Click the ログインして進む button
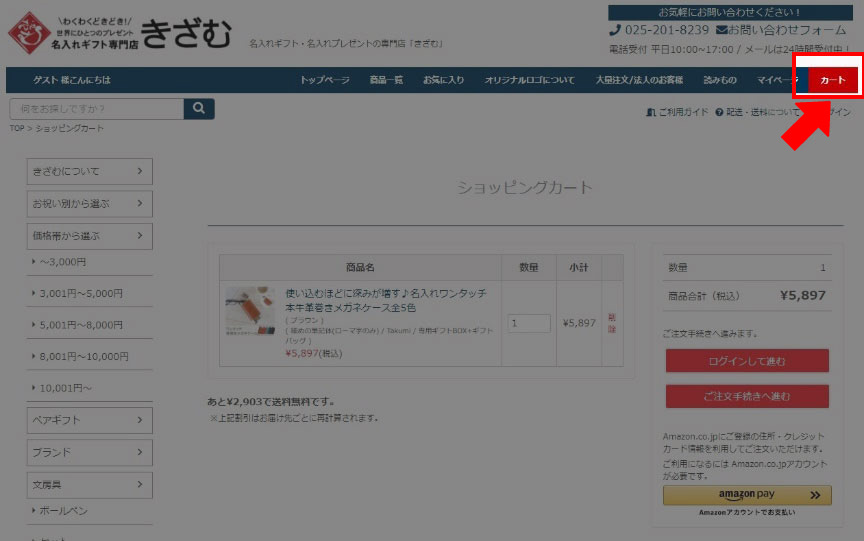The image size is (864, 541). (747, 361)
